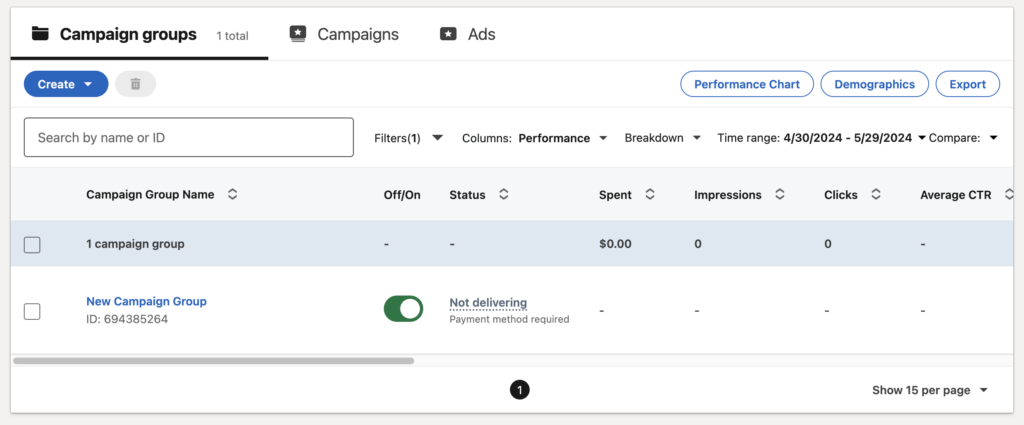Image resolution: width=1024 pixels, height=425 pixels.
Task: Click the $0.00 Spent total
Action: tap(615, 244)
